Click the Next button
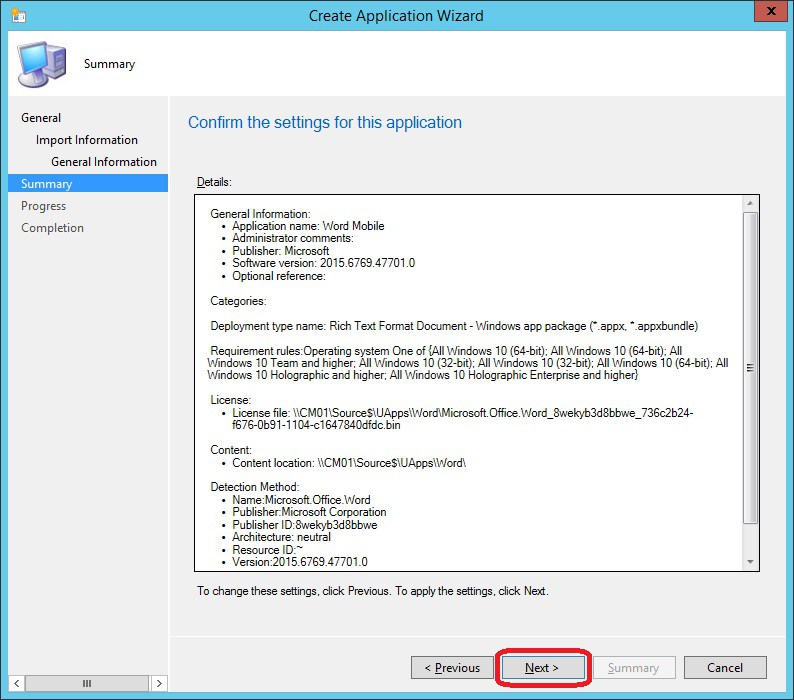The width and height of the screenshot is (794, 700). (x=542, y=668)
